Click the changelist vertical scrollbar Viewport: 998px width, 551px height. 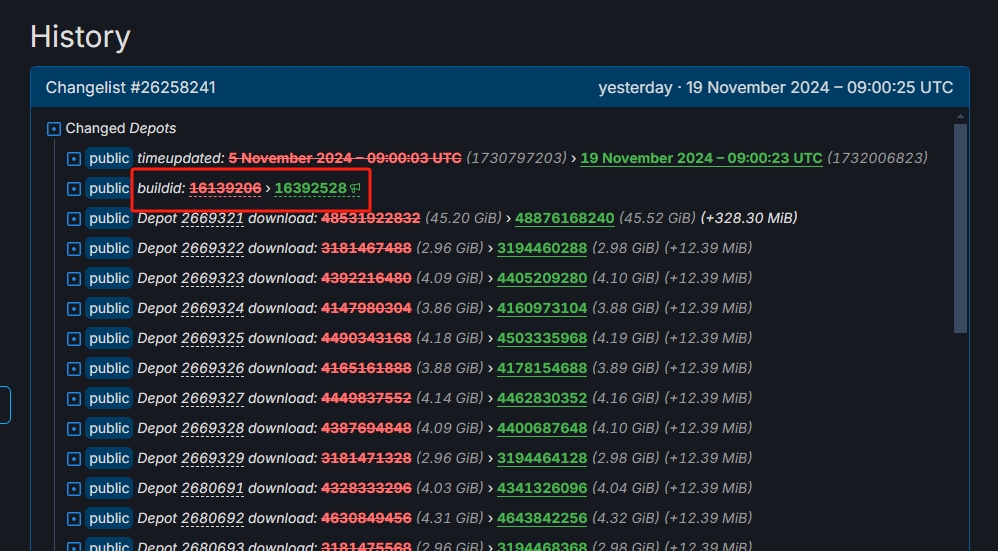tap(960, 228)
